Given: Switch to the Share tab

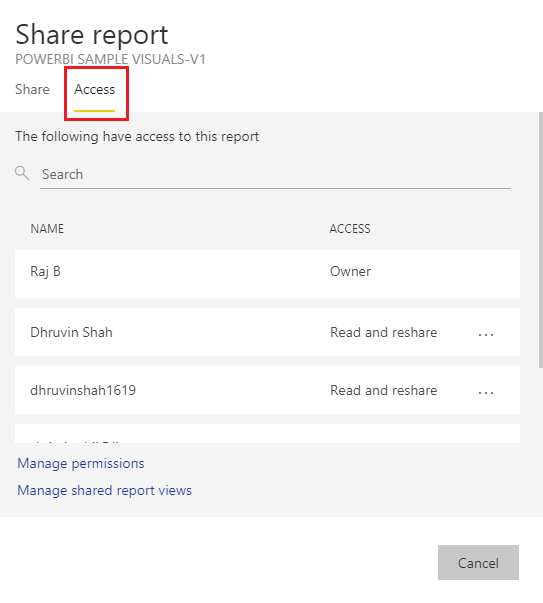Looking at the screenshot, I should pyautogui.click(x=32, y=89).
